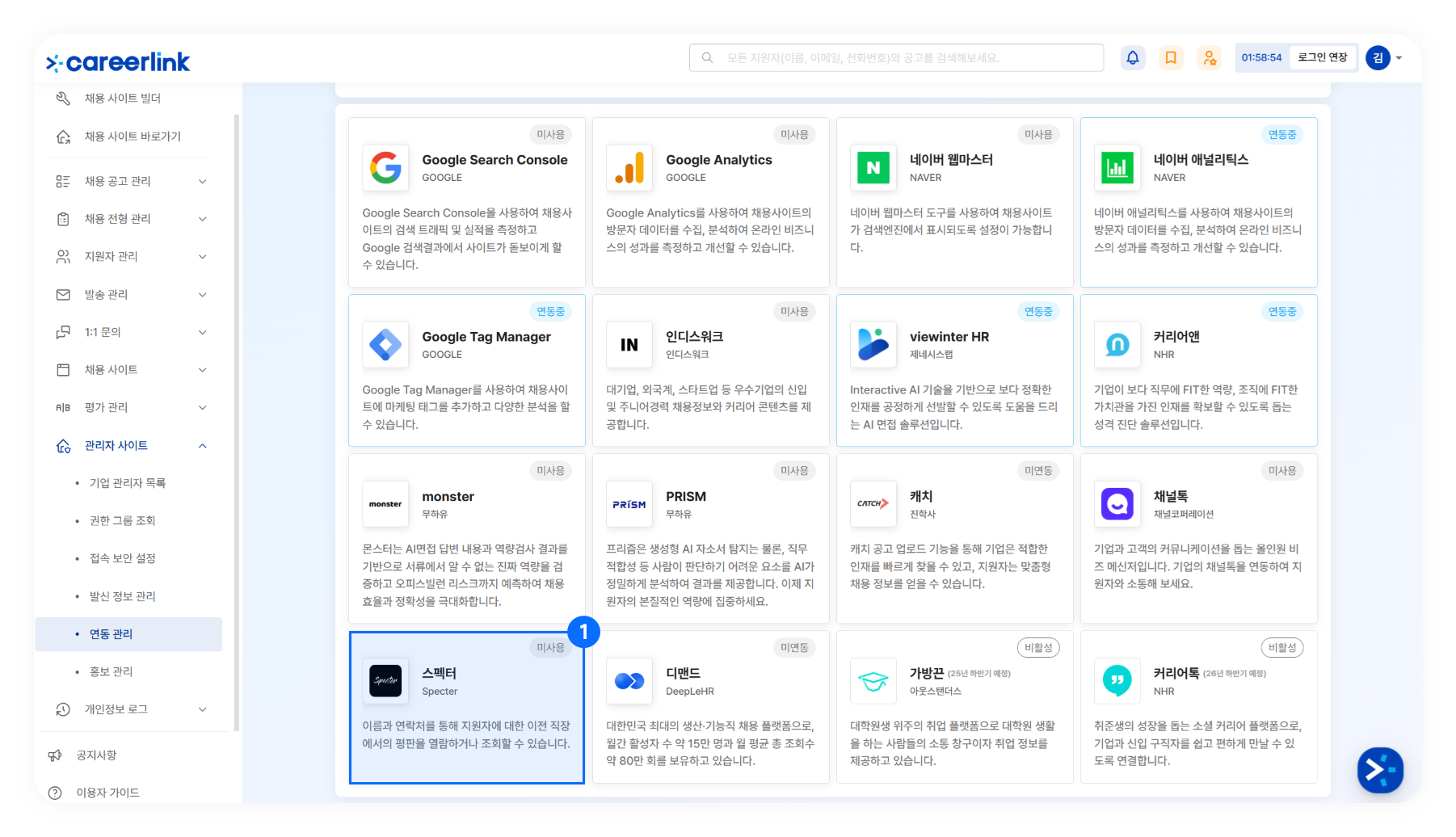Image resolution: width=1456 pixels, height=837 pixels.
Task: Open 권한 그룹 조회 submenu item
Action: [123, 521]
